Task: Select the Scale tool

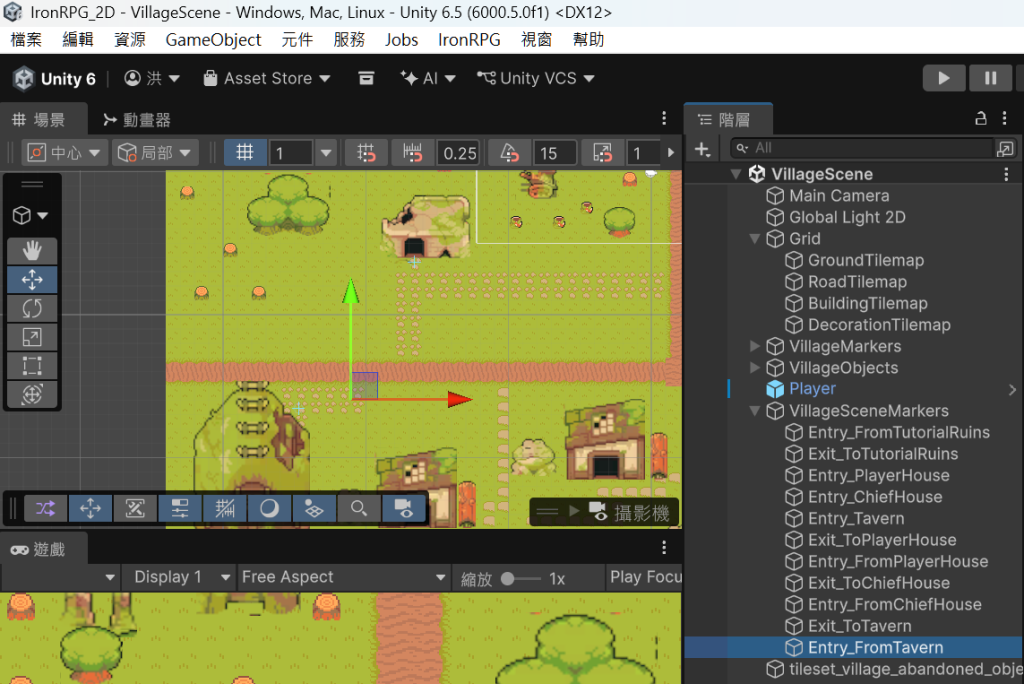Action: tap(31, 337)
